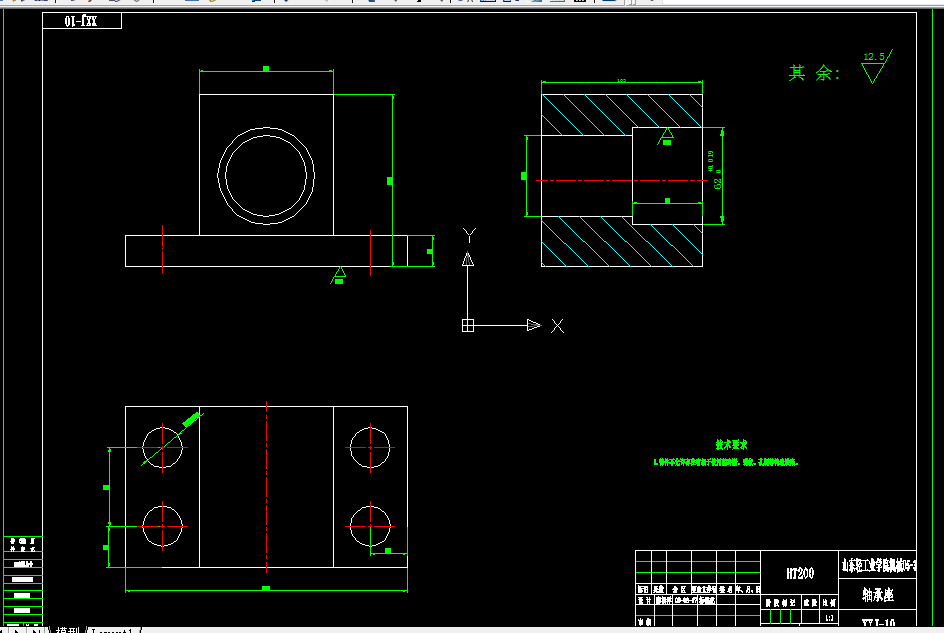This screenshot has height=633, width=944.
Task: Select the red horizontal centerline in section view
Action: click(622, 180)
